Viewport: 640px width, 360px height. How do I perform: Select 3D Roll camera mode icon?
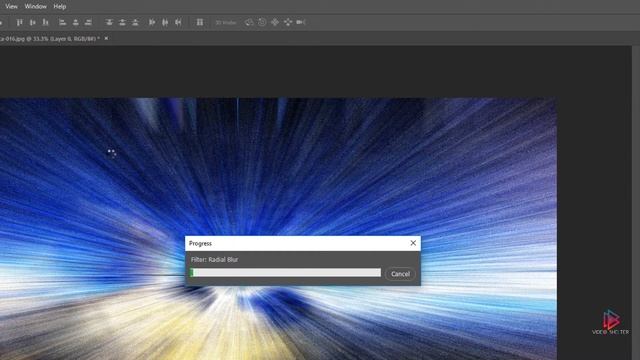262,22
